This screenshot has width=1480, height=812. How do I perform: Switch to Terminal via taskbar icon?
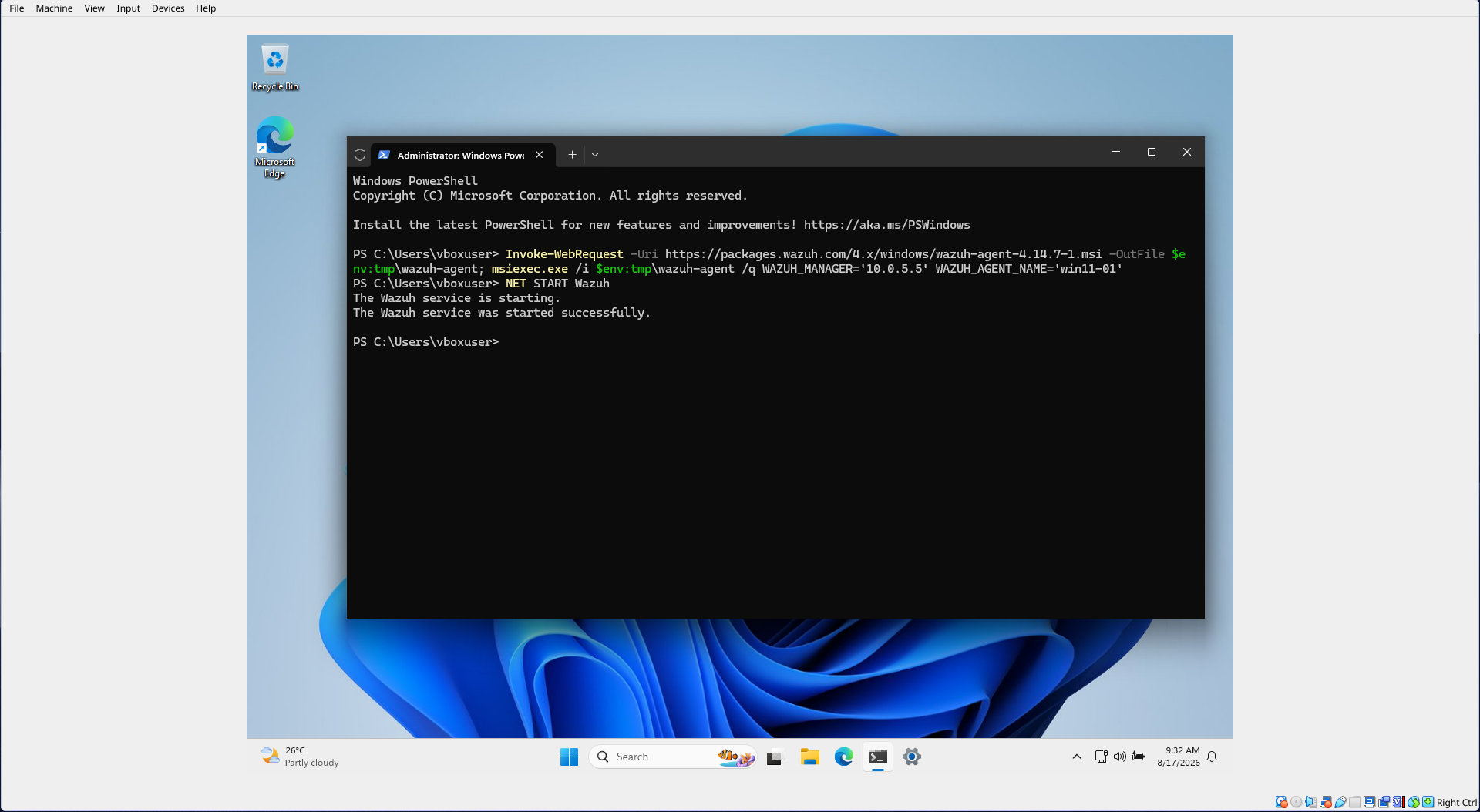click(878, 757)
